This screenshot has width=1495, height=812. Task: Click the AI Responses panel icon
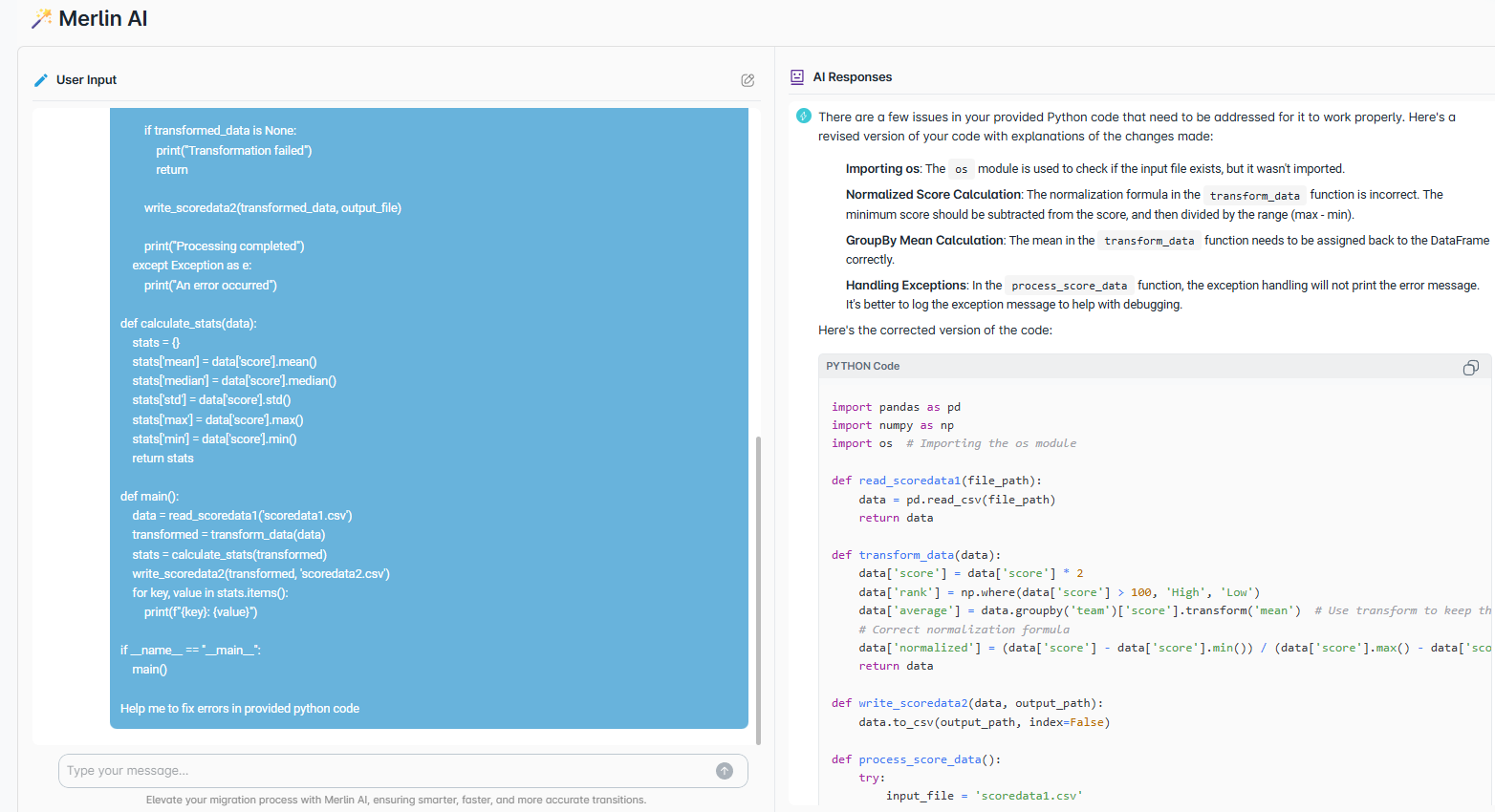797,77
